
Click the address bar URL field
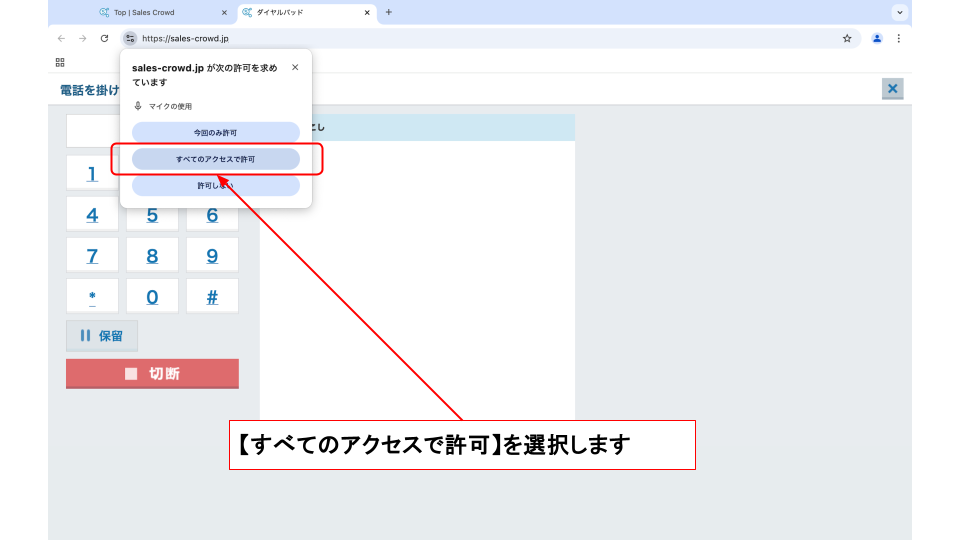480,38
